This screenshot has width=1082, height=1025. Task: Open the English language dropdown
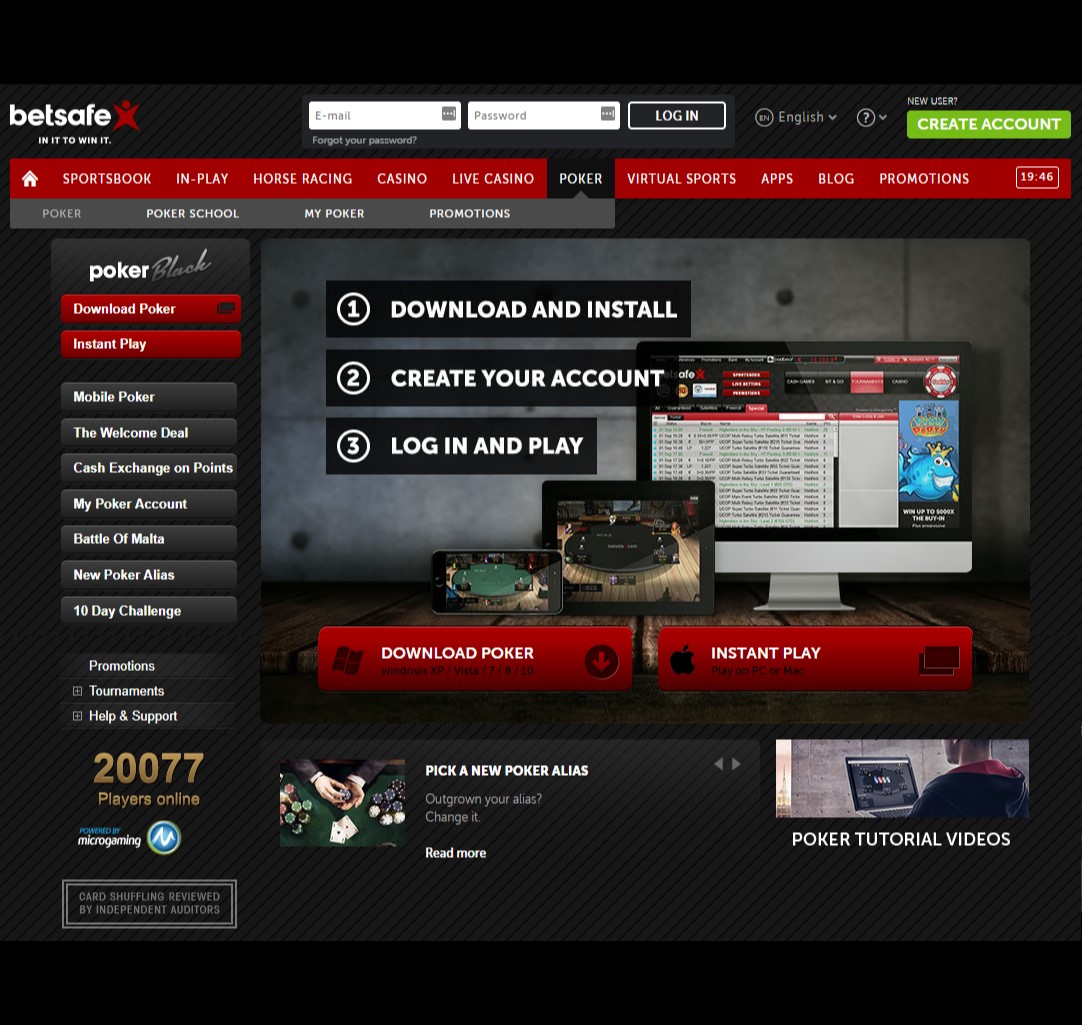(x=797, y=117)
